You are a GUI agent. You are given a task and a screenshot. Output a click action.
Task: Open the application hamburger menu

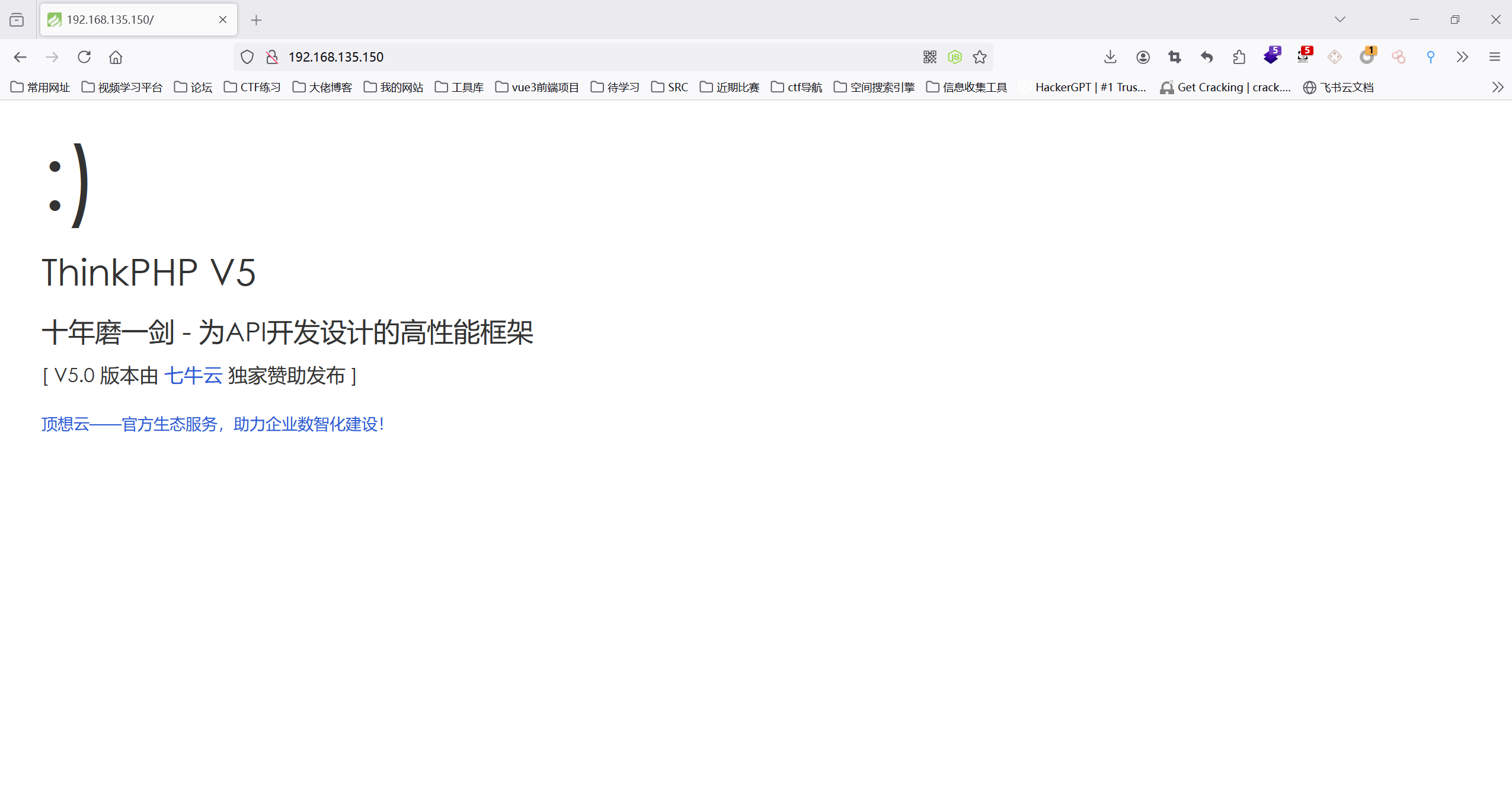point(1494,57)
